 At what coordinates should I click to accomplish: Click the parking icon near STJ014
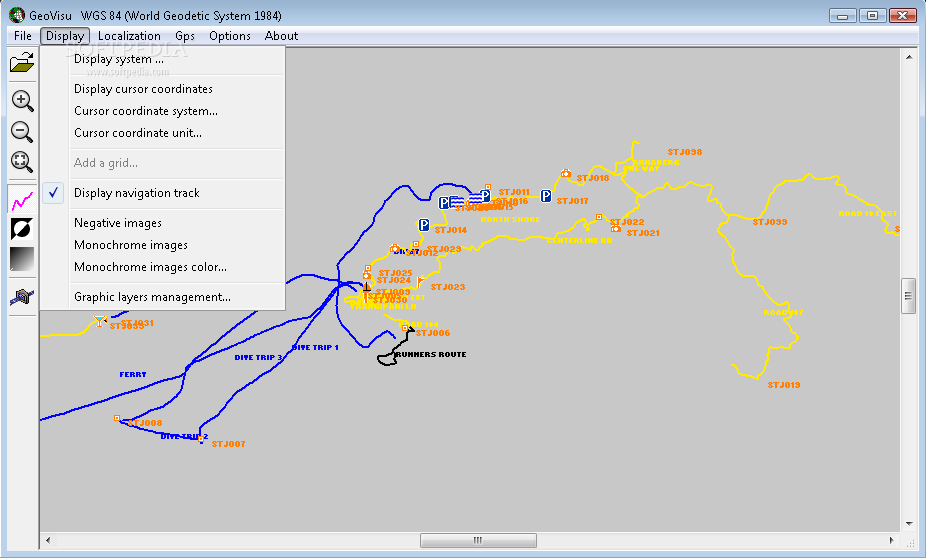coord(423,225)
